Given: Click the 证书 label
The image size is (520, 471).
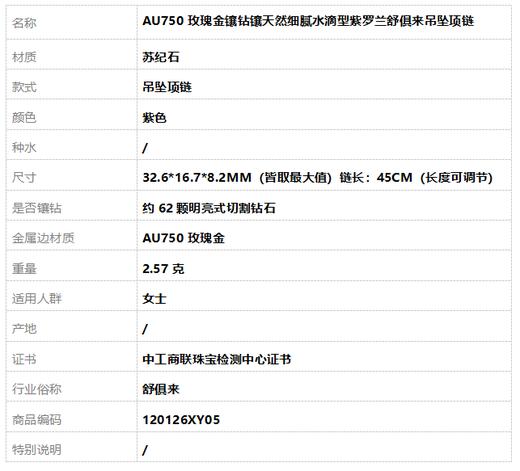Looking at the screenshot, I should (x=24, y=359).
